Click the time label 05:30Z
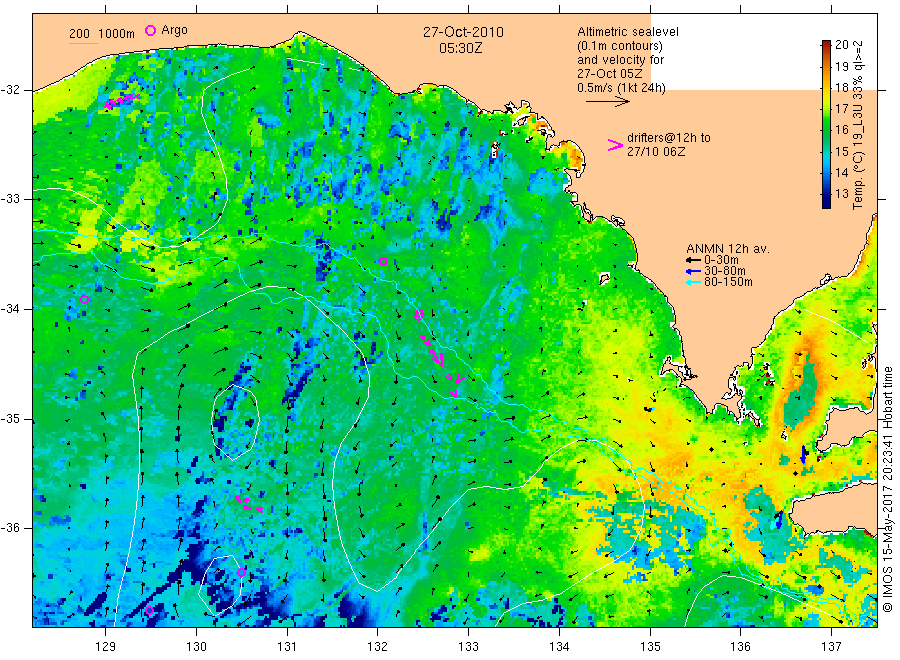Viewport: 900px width, 660px height. (x=460, y=48)
